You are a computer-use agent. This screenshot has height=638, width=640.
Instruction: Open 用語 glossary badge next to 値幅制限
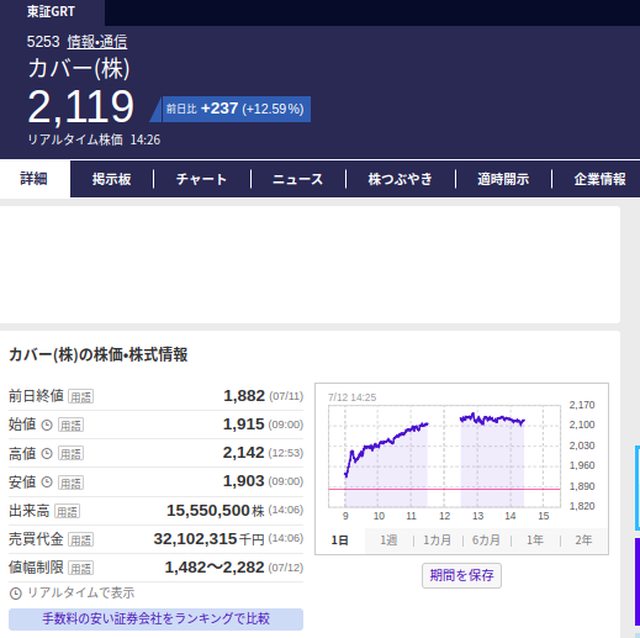tap(80, 568)
